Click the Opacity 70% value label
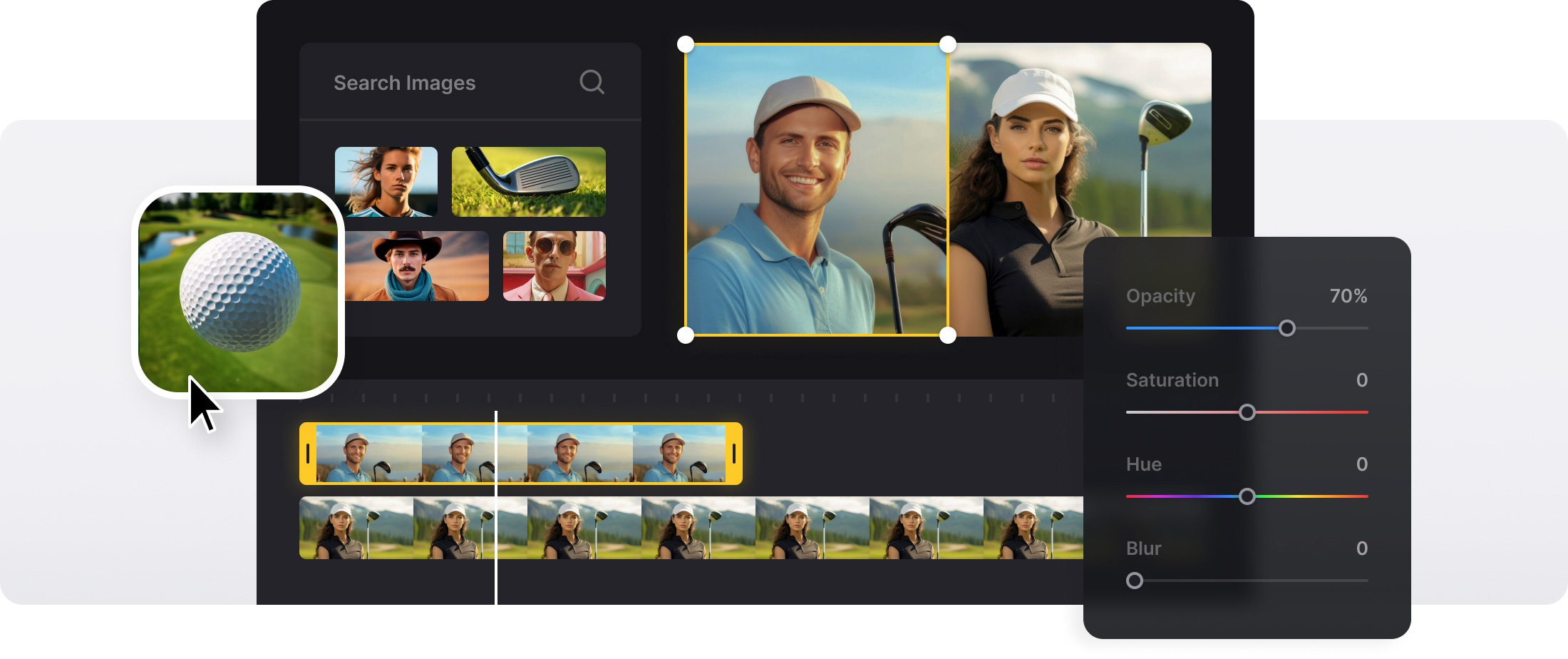Image resolution: width=1568 pixels, height=659 pixels. (x=1348, y=295)
